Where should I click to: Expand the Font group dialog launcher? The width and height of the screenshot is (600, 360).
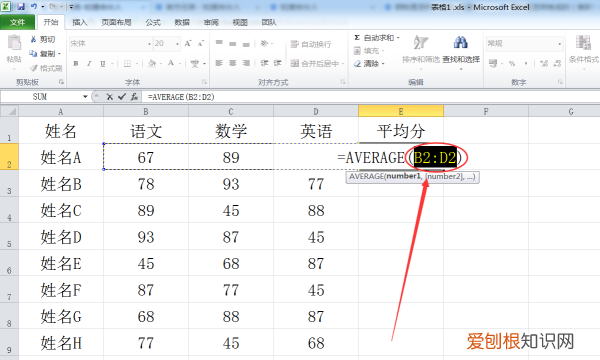coord(204,82)
